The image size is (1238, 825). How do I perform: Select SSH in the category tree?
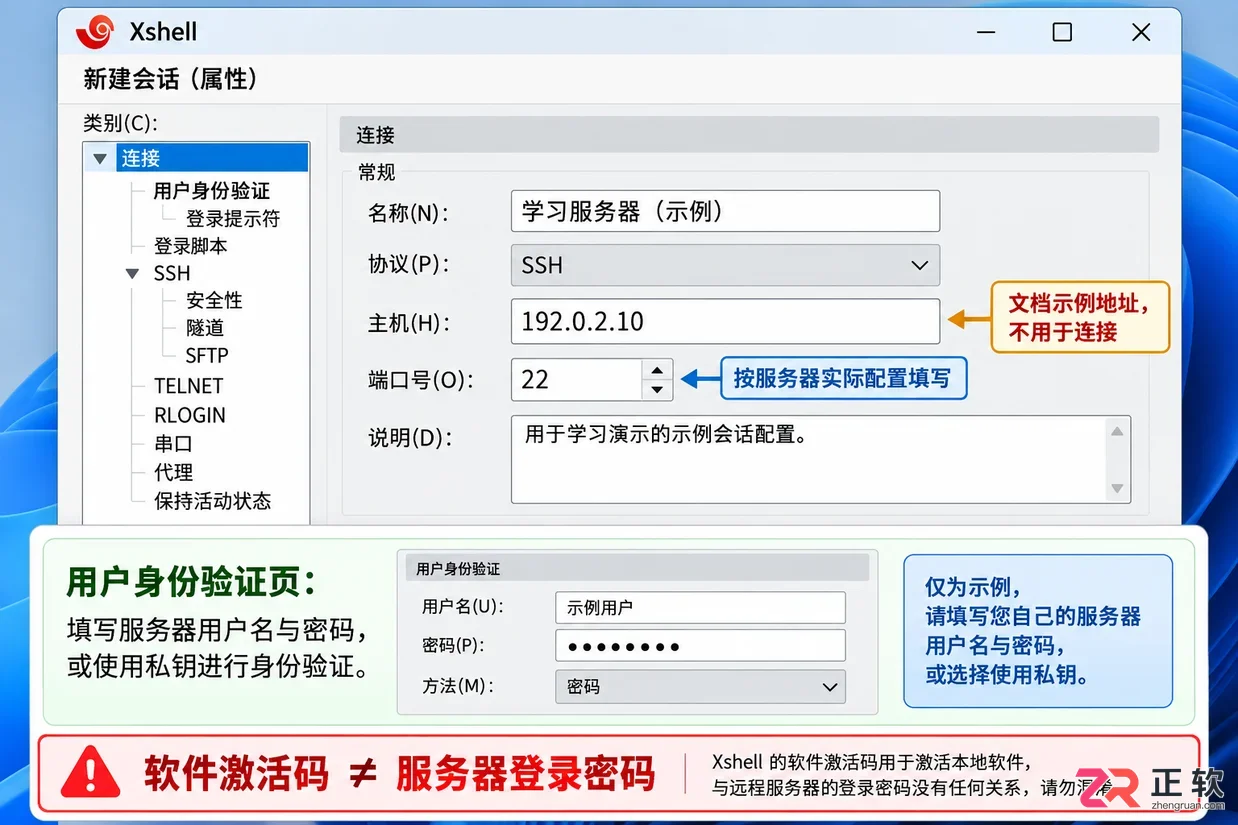[172, 273]
